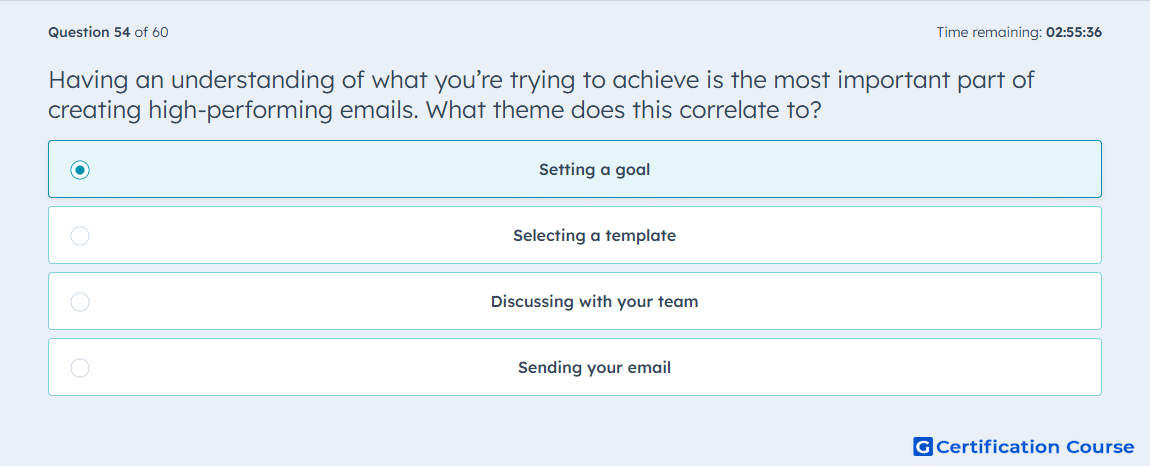This screenshot has height=466, width=1150.
Task: Click blank area inside "Selecting a template" option card
Action: click(880, 236)
